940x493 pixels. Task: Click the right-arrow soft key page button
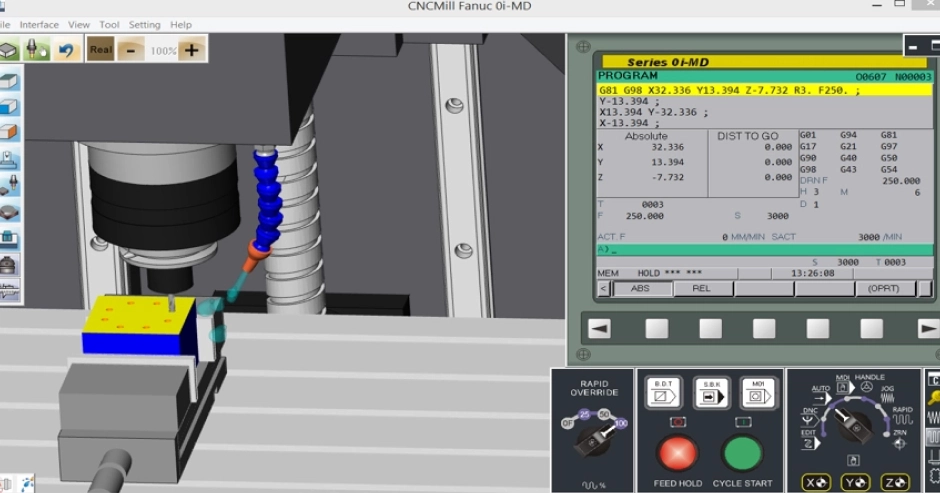coord(928,328)
